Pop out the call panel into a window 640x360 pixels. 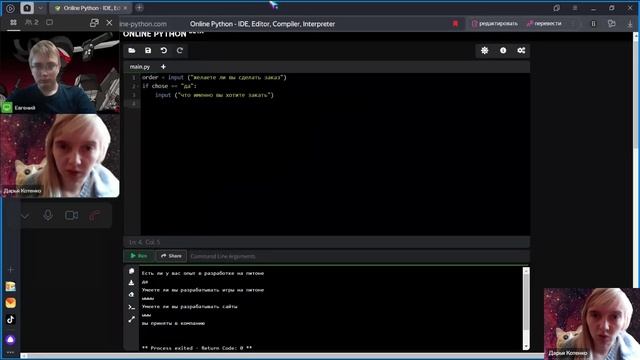[94, 23]
